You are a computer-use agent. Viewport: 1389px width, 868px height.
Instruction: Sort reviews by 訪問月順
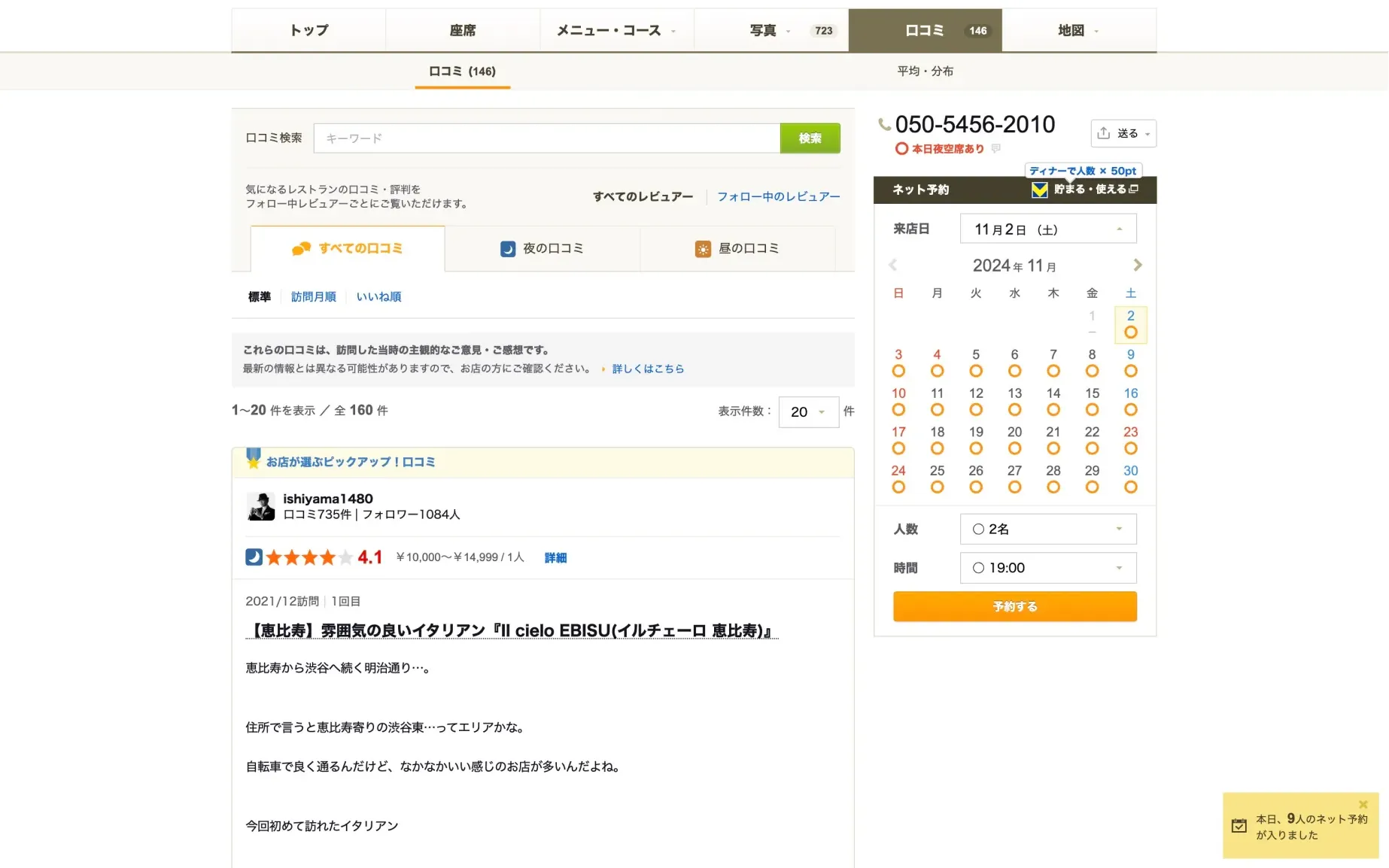313,296
